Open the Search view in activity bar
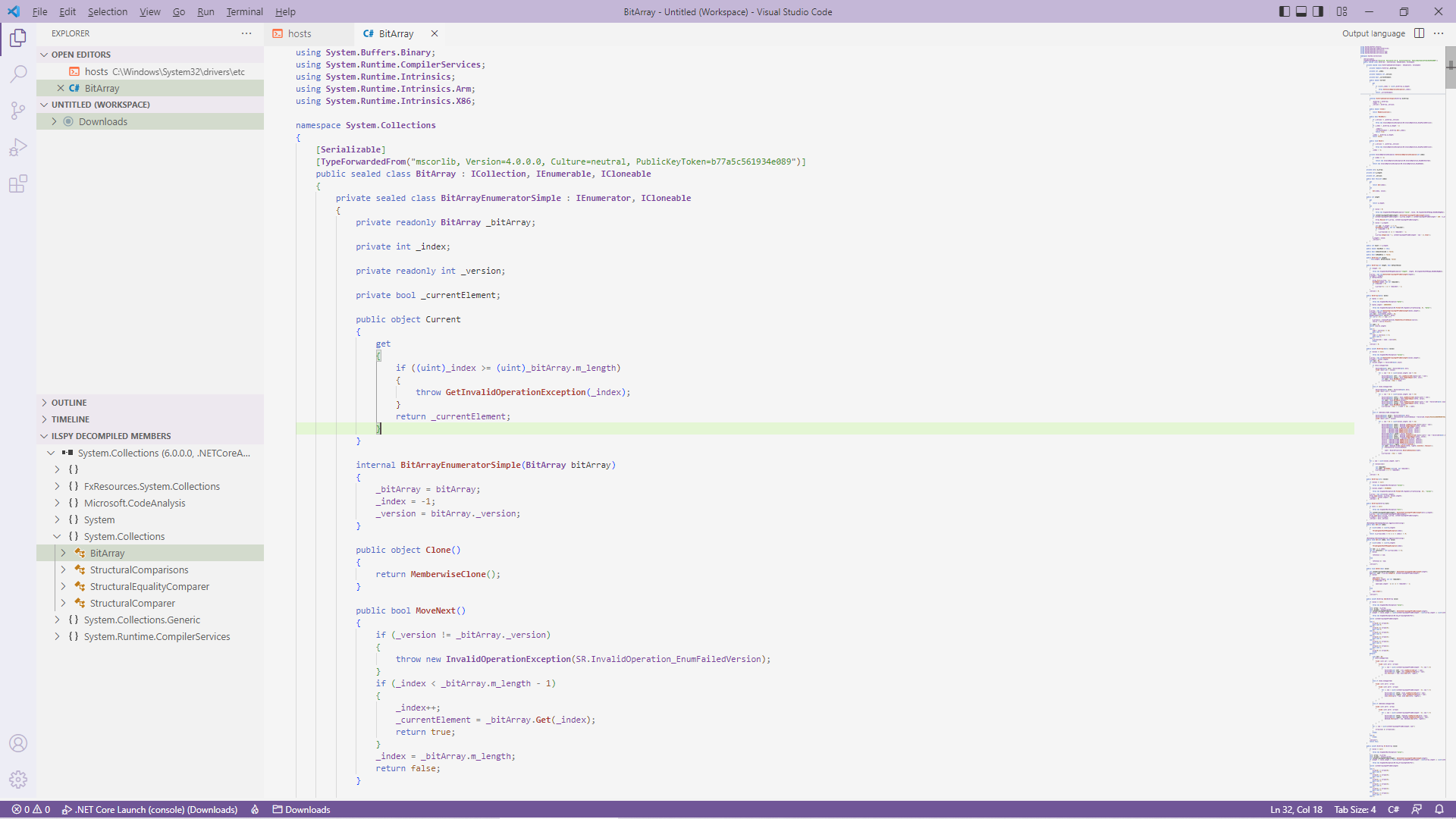The width and height of the screenshot is (1456, 819). [18, 74]
